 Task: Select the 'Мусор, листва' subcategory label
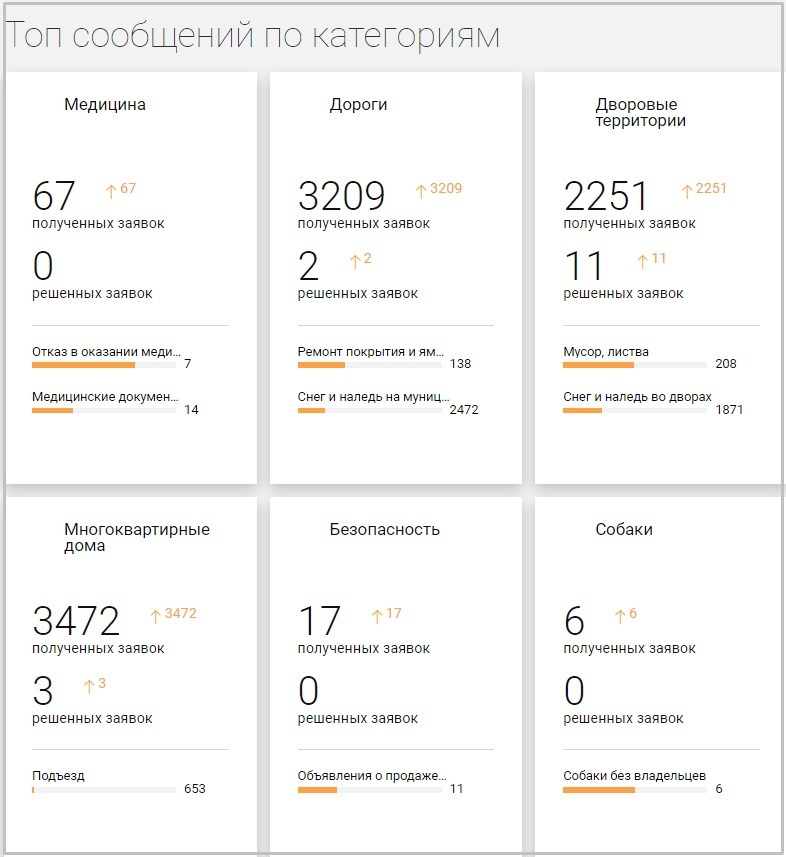point(606,351)
